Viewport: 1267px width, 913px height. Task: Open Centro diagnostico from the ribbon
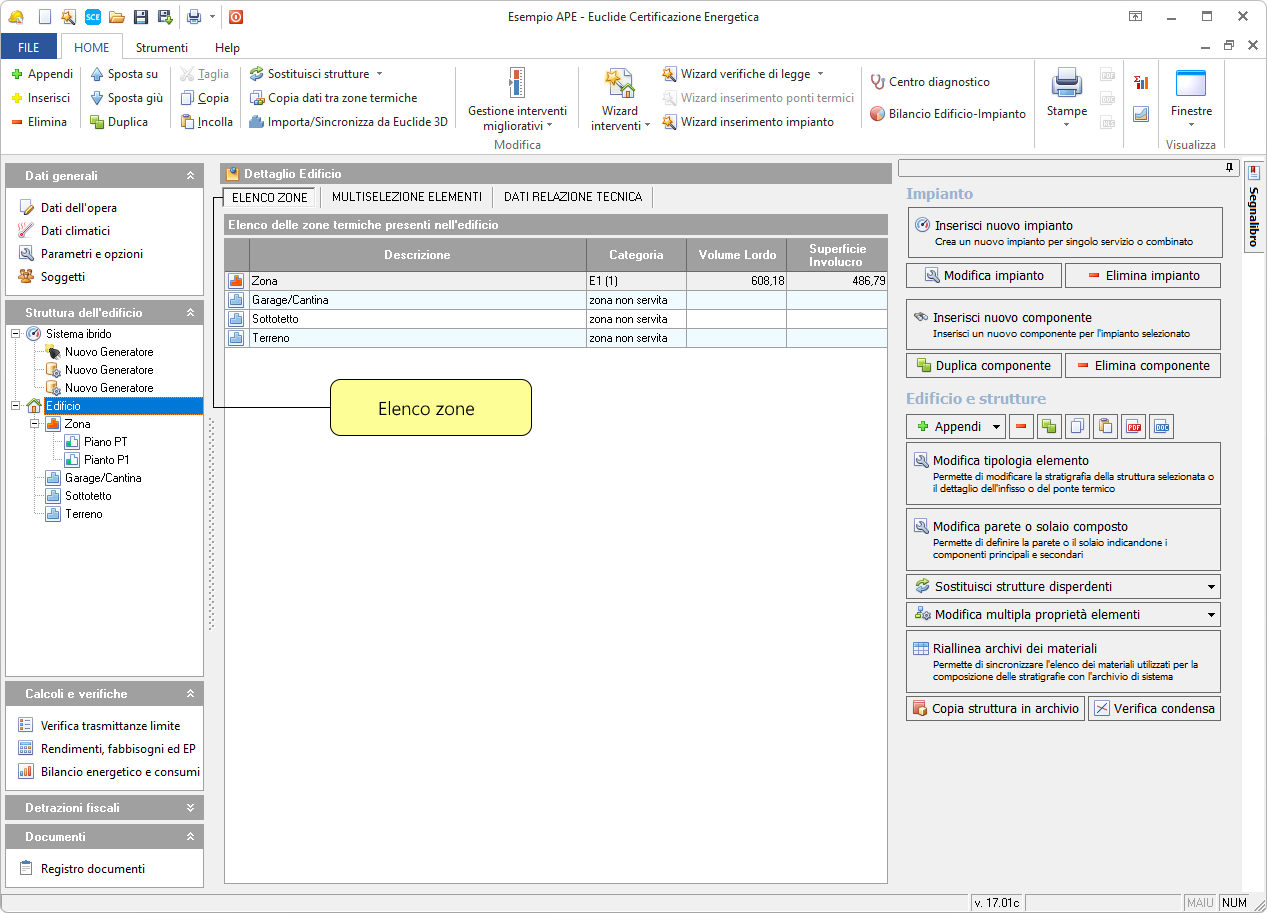[930, 82]
